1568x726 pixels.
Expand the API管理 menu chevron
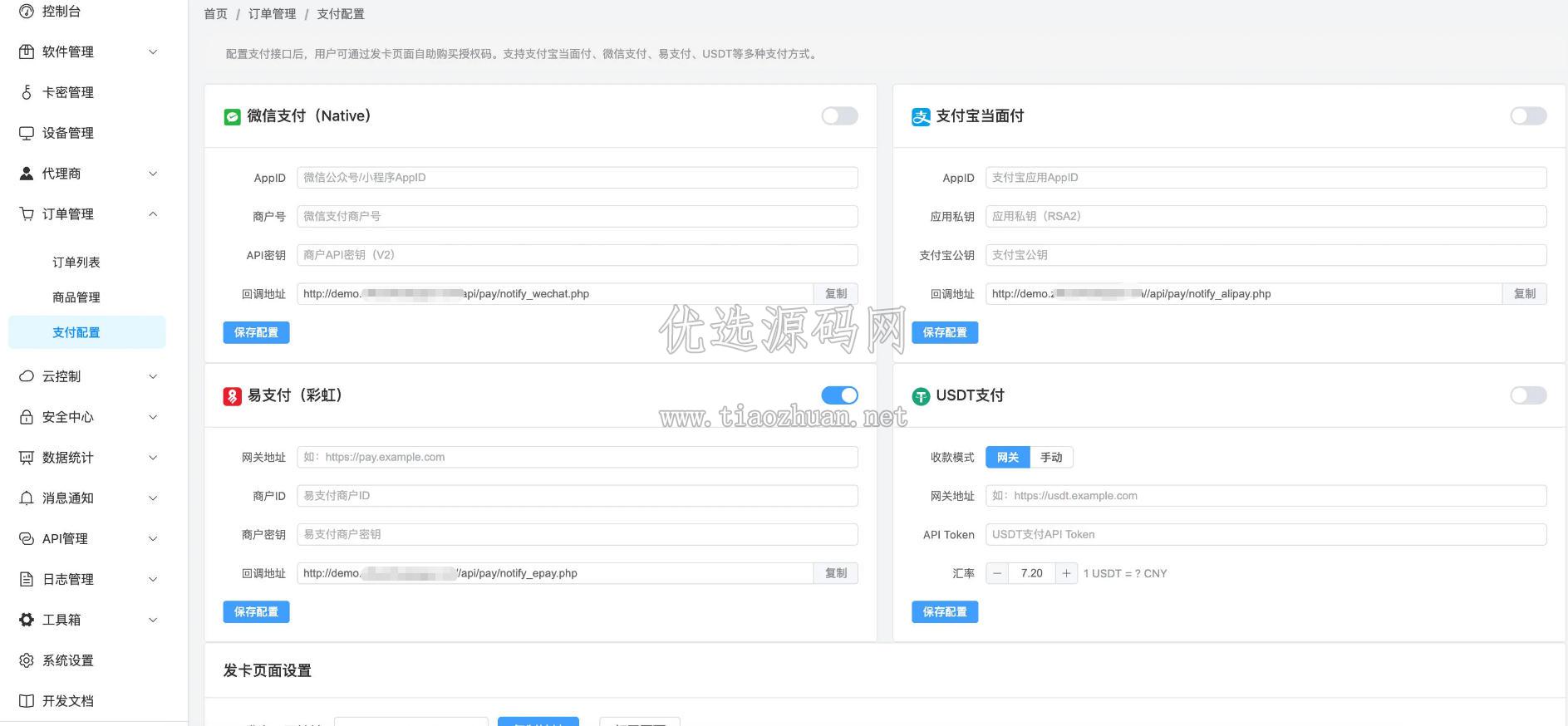pyautogui.click(x=153, y=538)
